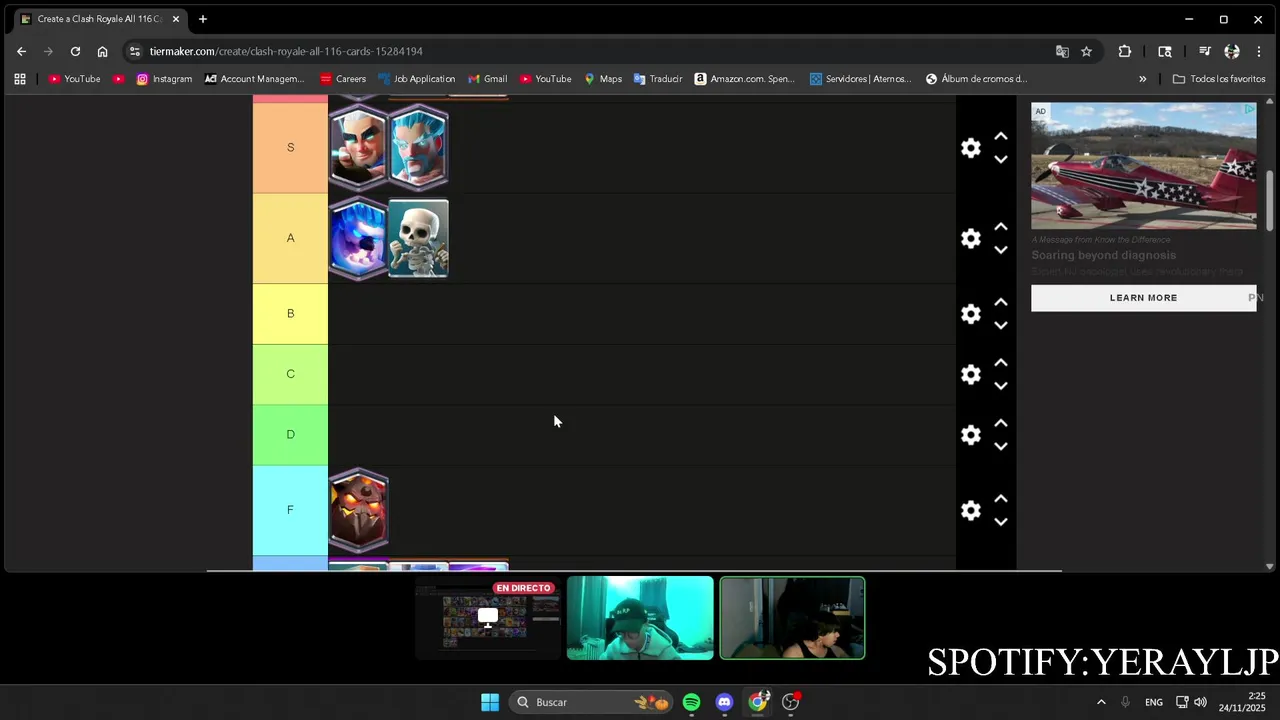This screenshot has width=1280, height=720.
Task: Go to browser home page
Action: point(102,51)
